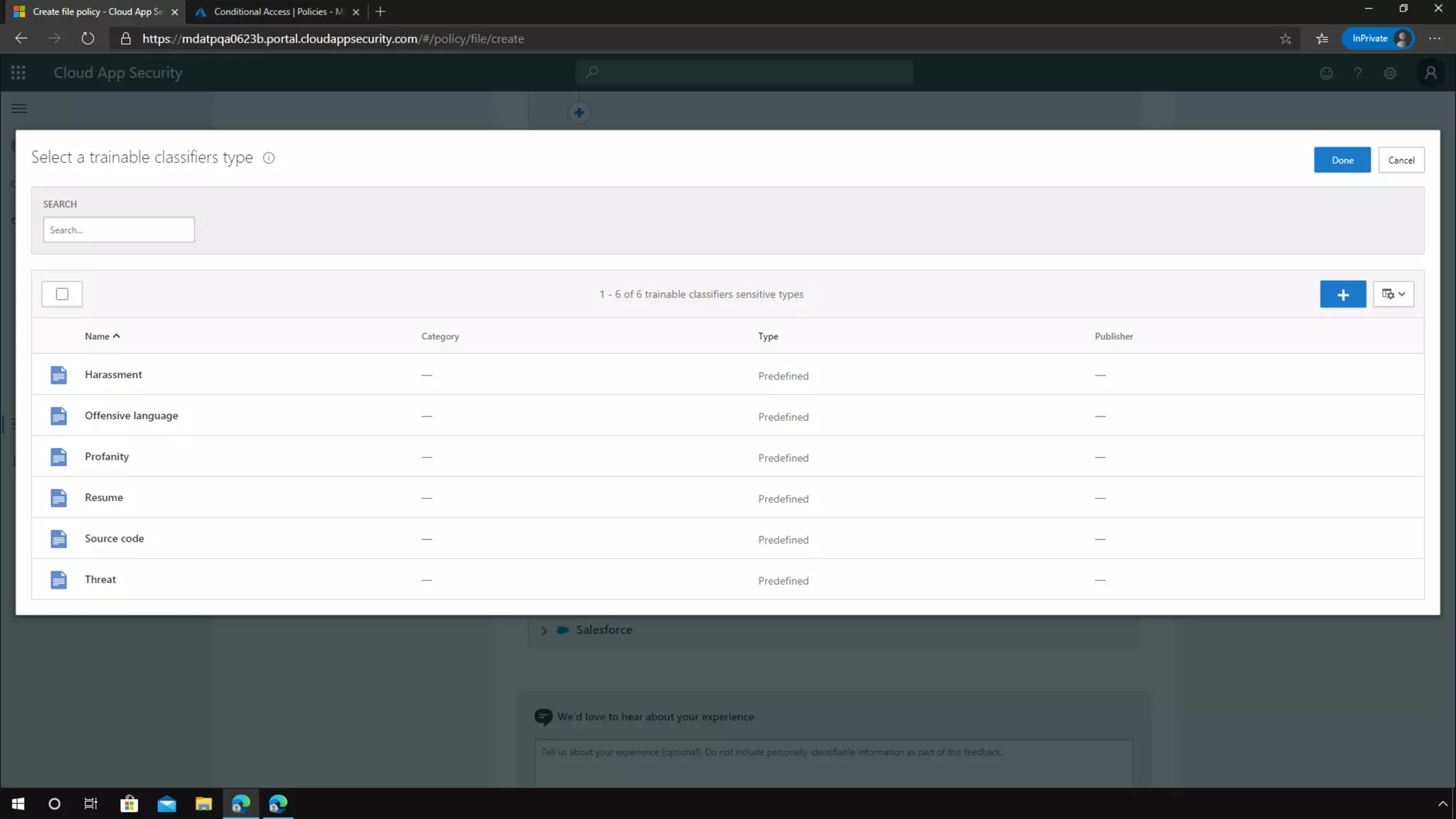
Task: Open a new browser tab
Action: (380, 11)
